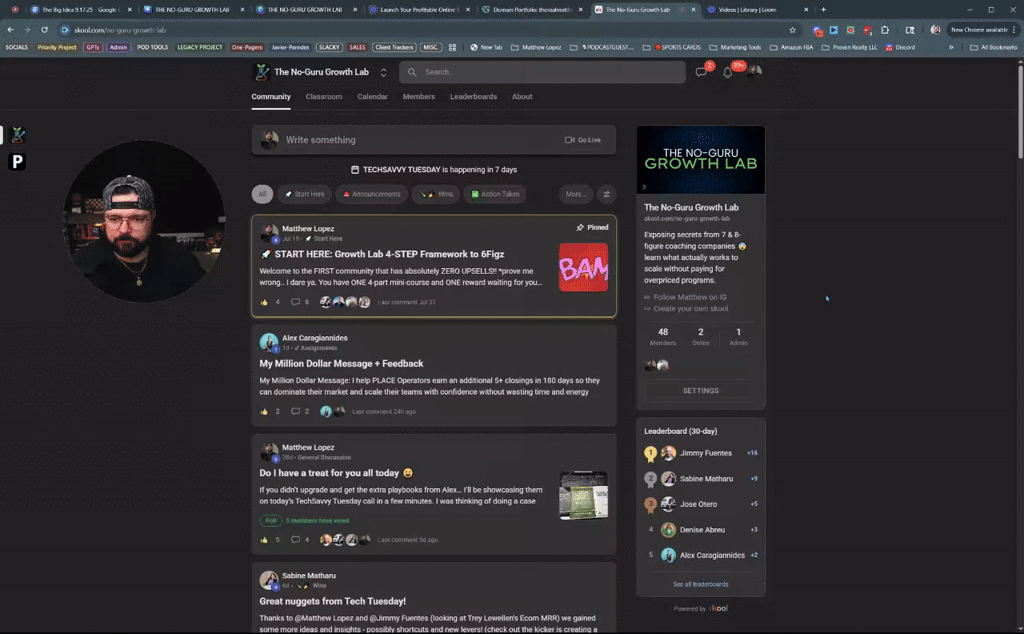Select the All posts filter
Screen dimensions: 1024x634
click(262, 194)
